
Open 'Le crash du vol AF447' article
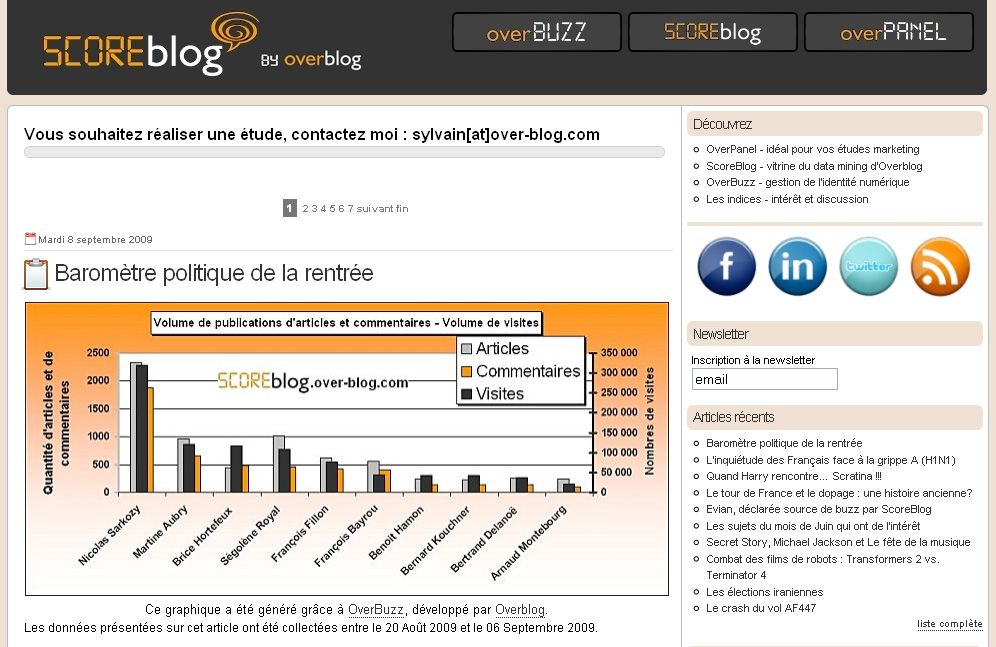click(761, 608)
